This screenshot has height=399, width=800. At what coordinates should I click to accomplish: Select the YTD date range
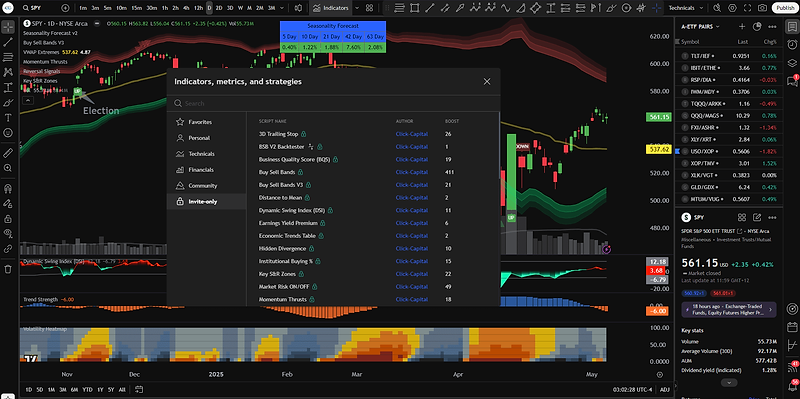click(x=88, y=389)
